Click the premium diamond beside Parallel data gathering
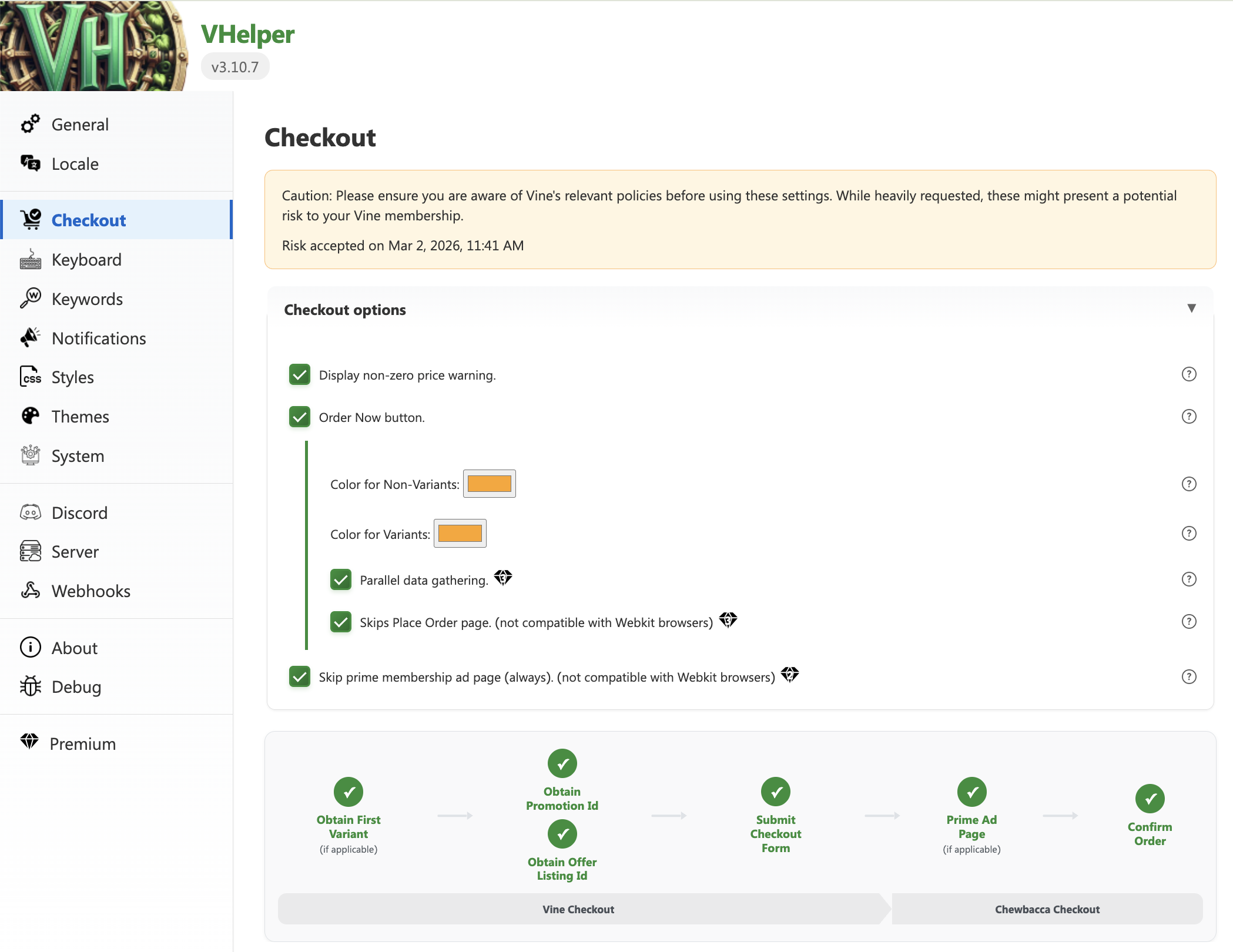The height and width of the screenshot is (952, 1233). tap(503, 578)
